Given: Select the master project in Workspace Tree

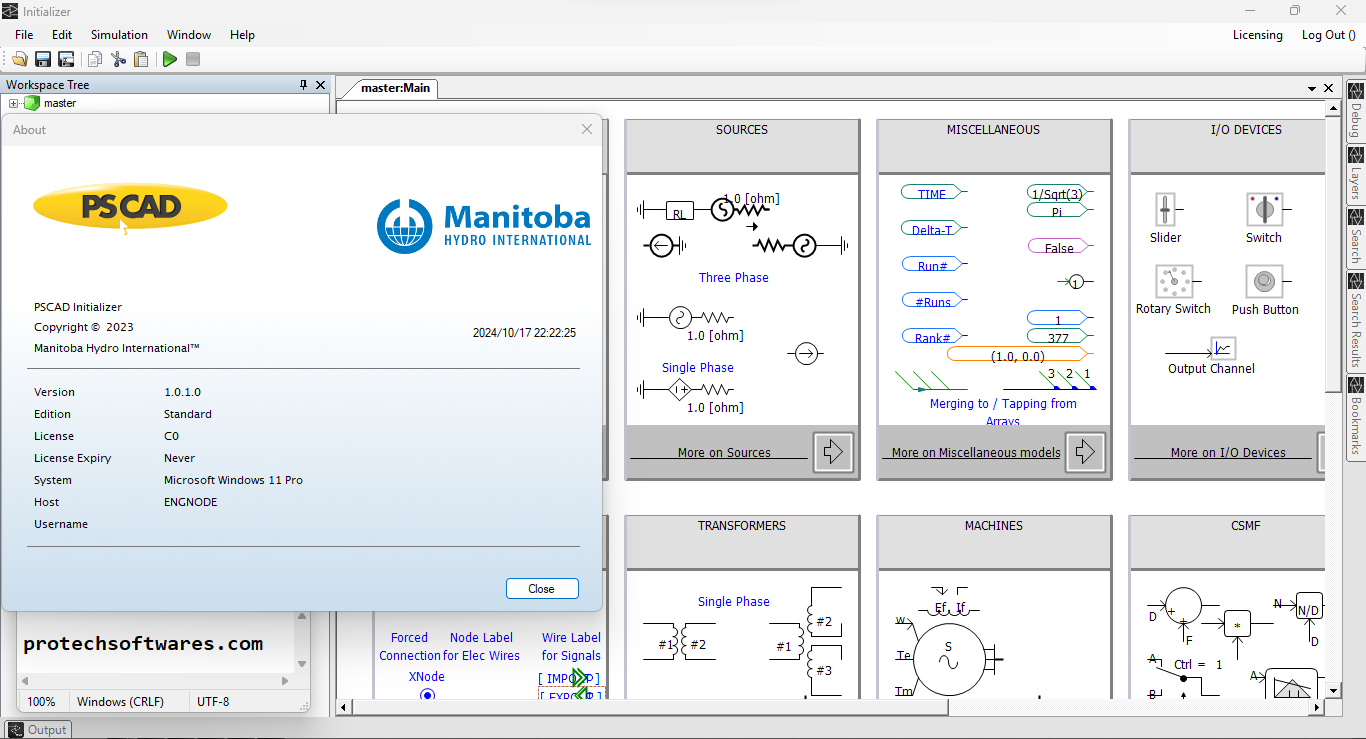Looking at the screenshot, I should [59, 103].
